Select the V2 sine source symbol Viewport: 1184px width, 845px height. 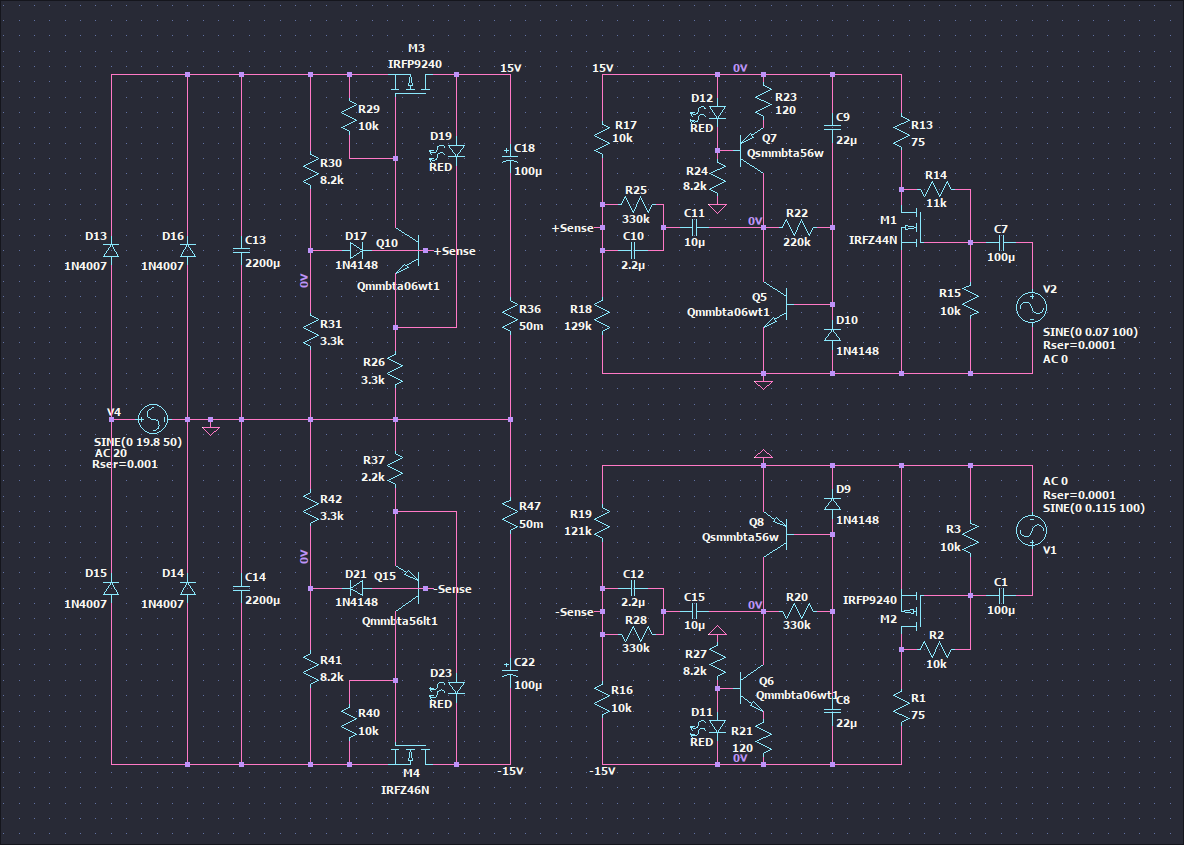(1031, 307)
